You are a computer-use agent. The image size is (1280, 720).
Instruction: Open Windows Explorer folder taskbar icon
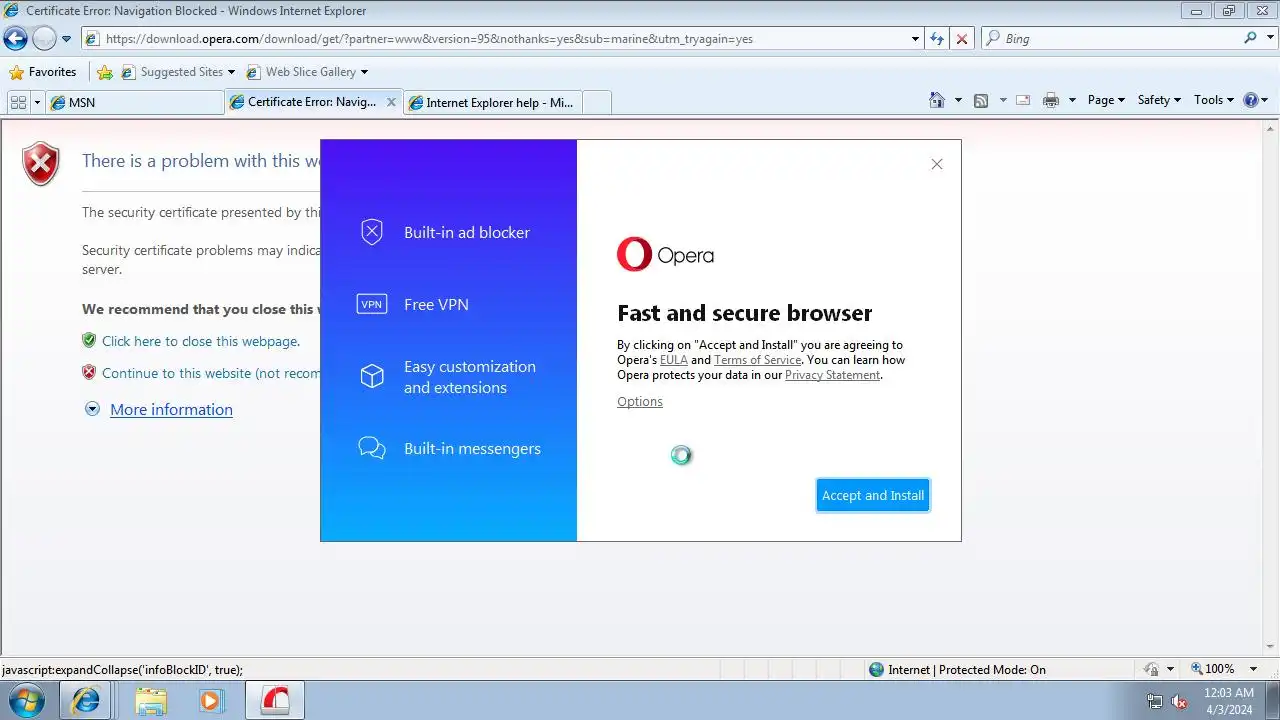pos(151,700)
